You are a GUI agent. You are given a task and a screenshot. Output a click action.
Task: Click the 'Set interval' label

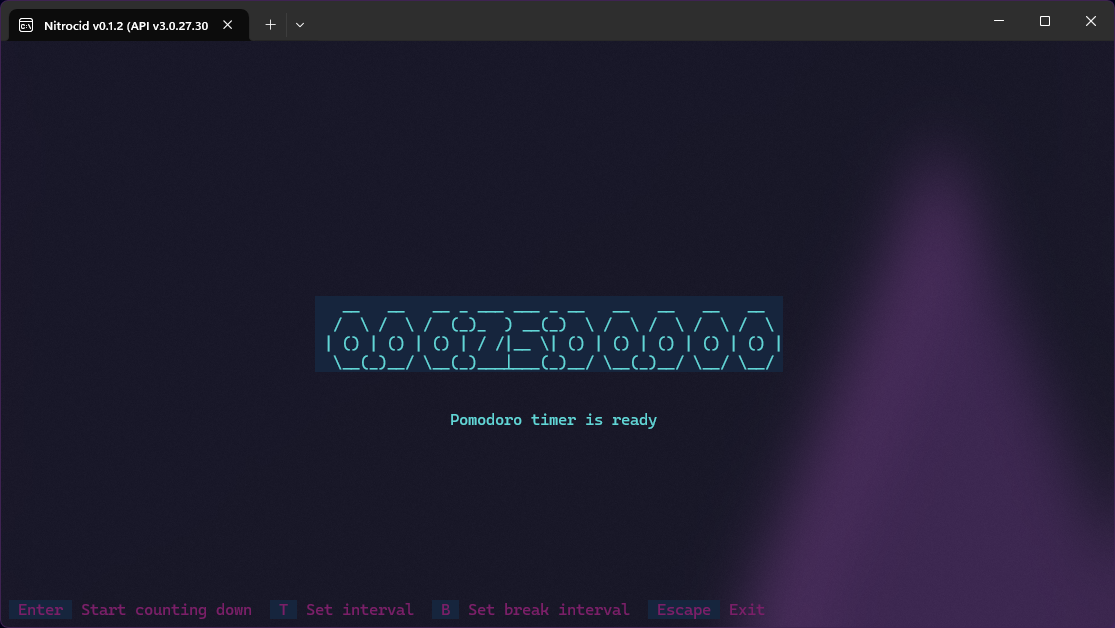click(x=359, y=610)
